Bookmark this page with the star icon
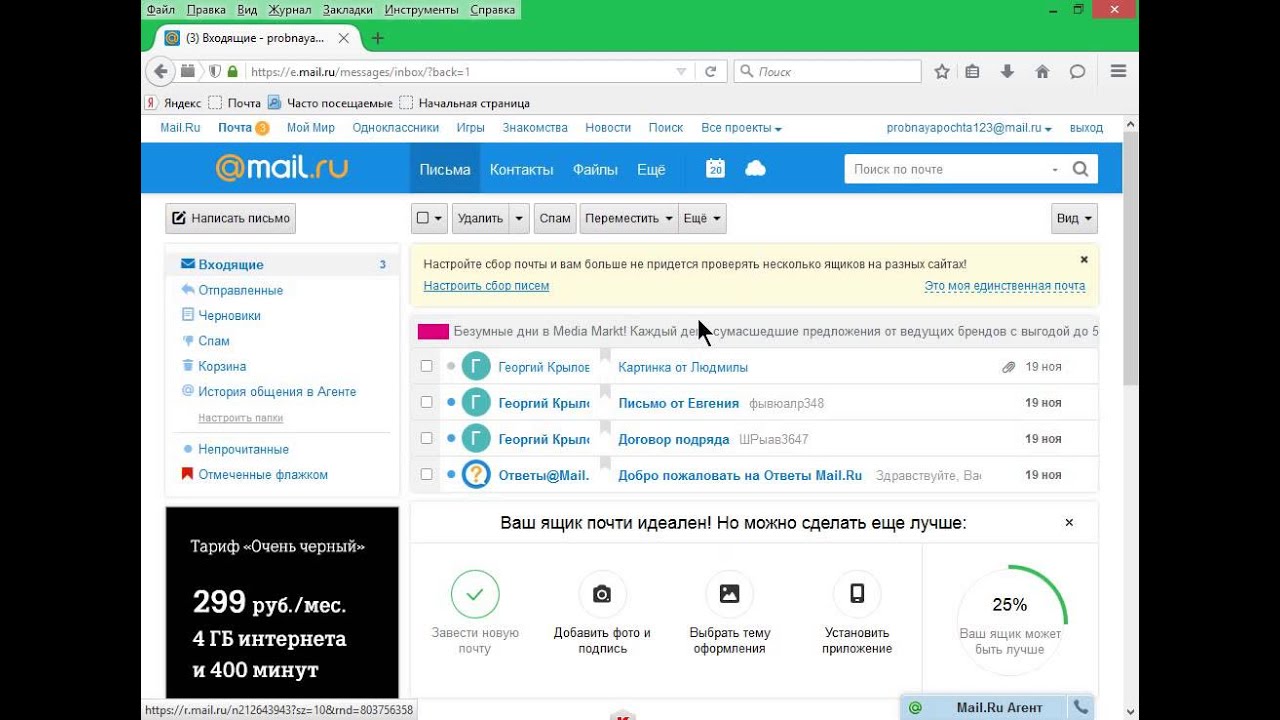The image size is (1280, 720). 941,72
